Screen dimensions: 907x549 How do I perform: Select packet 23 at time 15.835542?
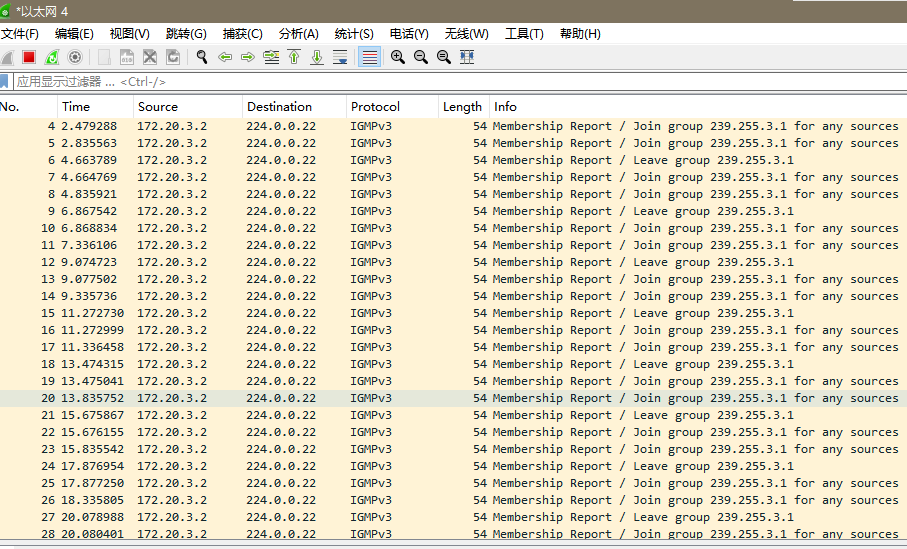click(x=454, y=449)
